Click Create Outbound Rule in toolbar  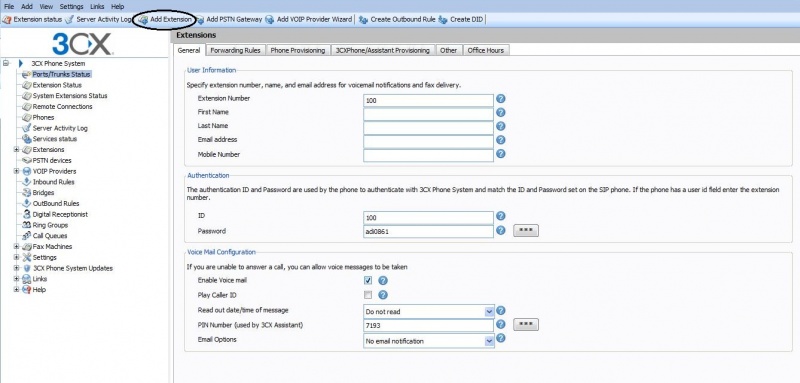tap(397, 19)
